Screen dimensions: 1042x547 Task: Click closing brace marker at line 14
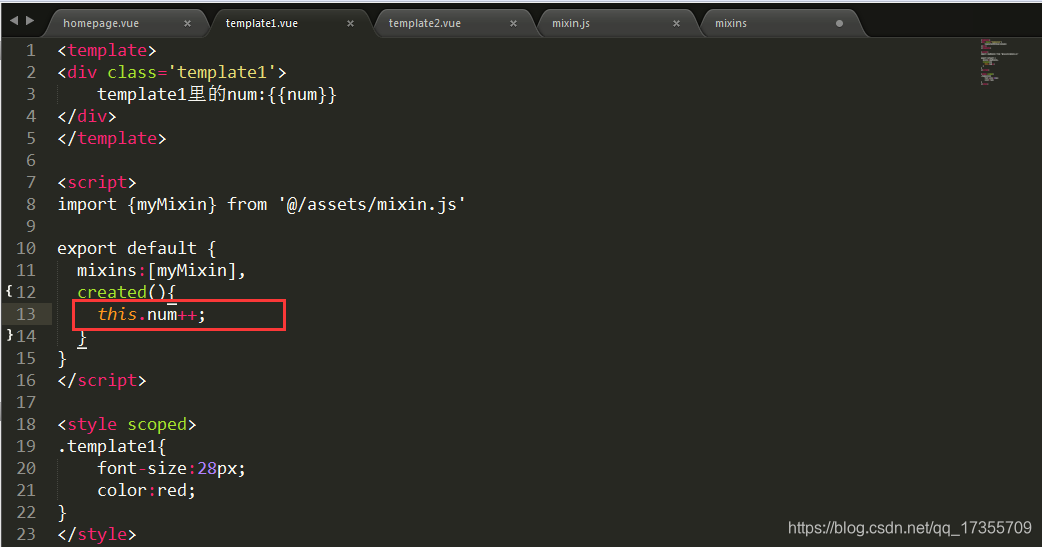point(9,335)
